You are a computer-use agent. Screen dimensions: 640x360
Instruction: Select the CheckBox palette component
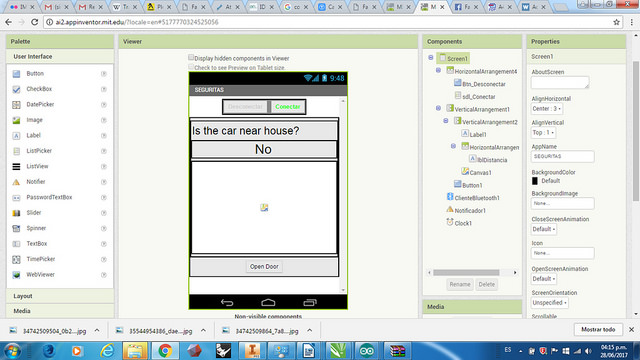[x=39, y=89]
